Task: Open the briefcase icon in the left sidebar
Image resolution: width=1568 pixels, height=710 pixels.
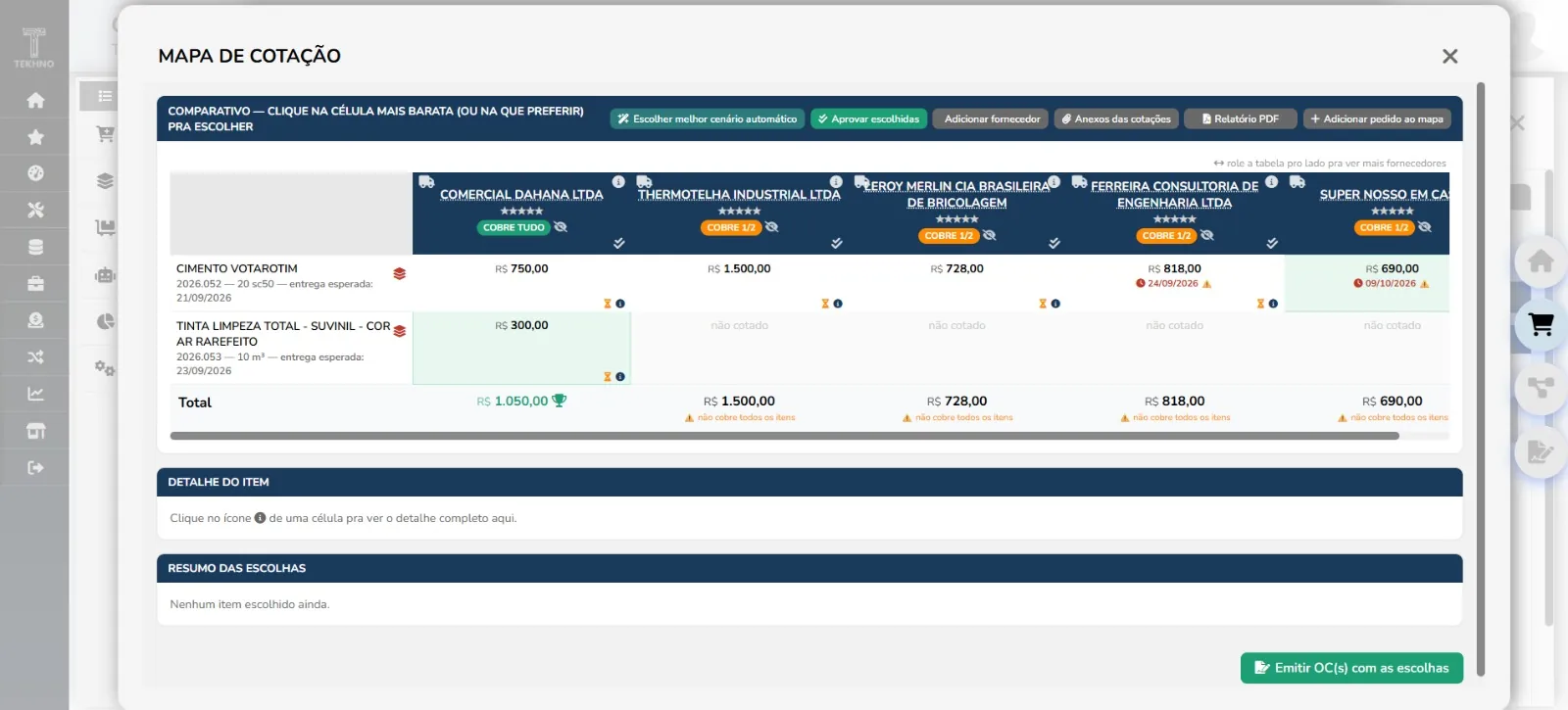Action: coord(35,284)
